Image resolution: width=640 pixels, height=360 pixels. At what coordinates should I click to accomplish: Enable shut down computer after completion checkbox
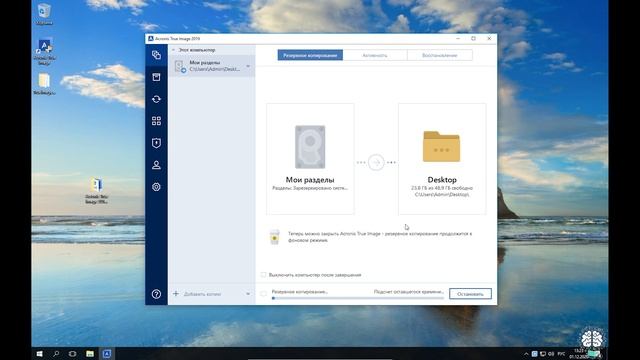click(x=264, y=275)
